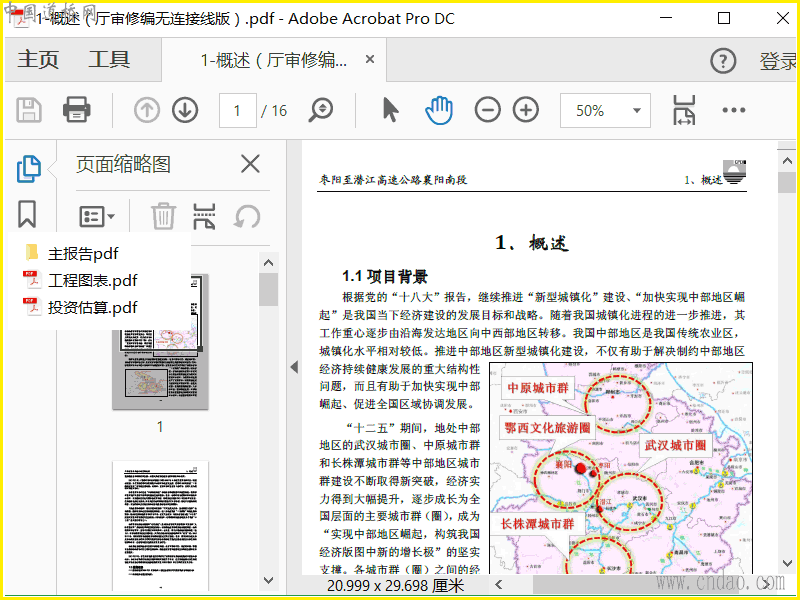Select the arrow Selection tool

(390, 110)
